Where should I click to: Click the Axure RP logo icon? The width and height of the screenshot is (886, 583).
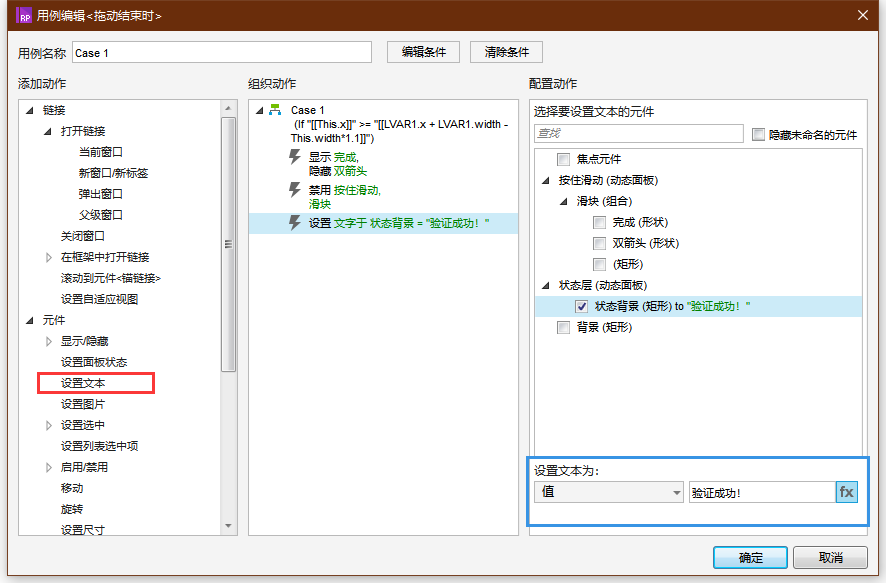pos(24,15)
